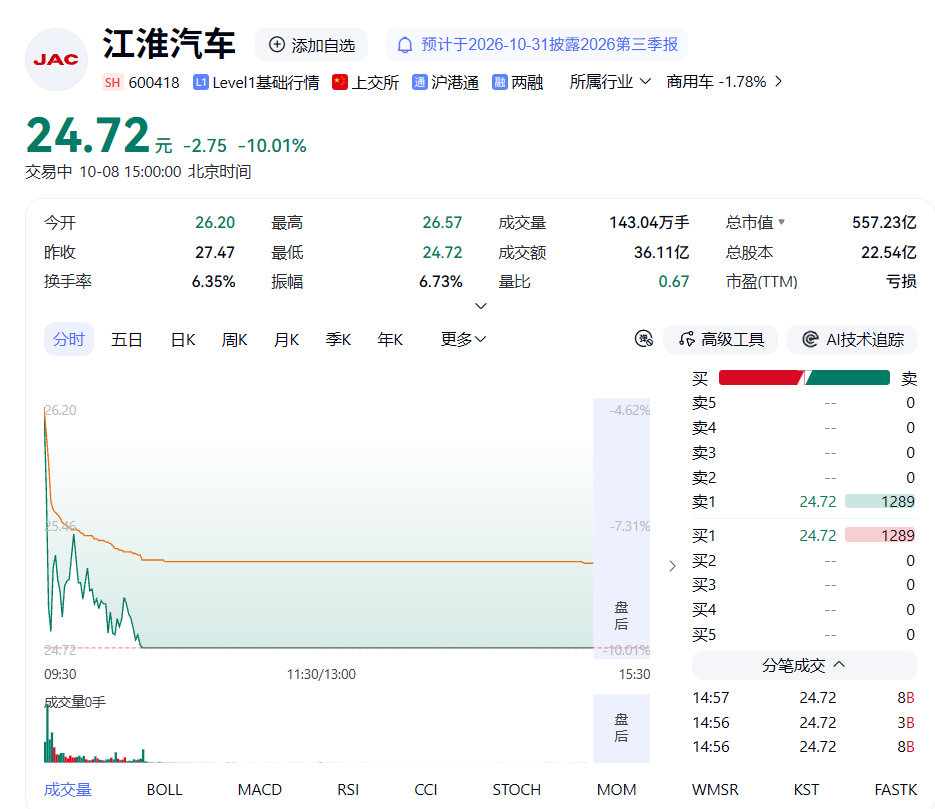This screenshot has width=935, height=809.
Task: Click the 融 badge for 两融
Action: coord(500,82)
